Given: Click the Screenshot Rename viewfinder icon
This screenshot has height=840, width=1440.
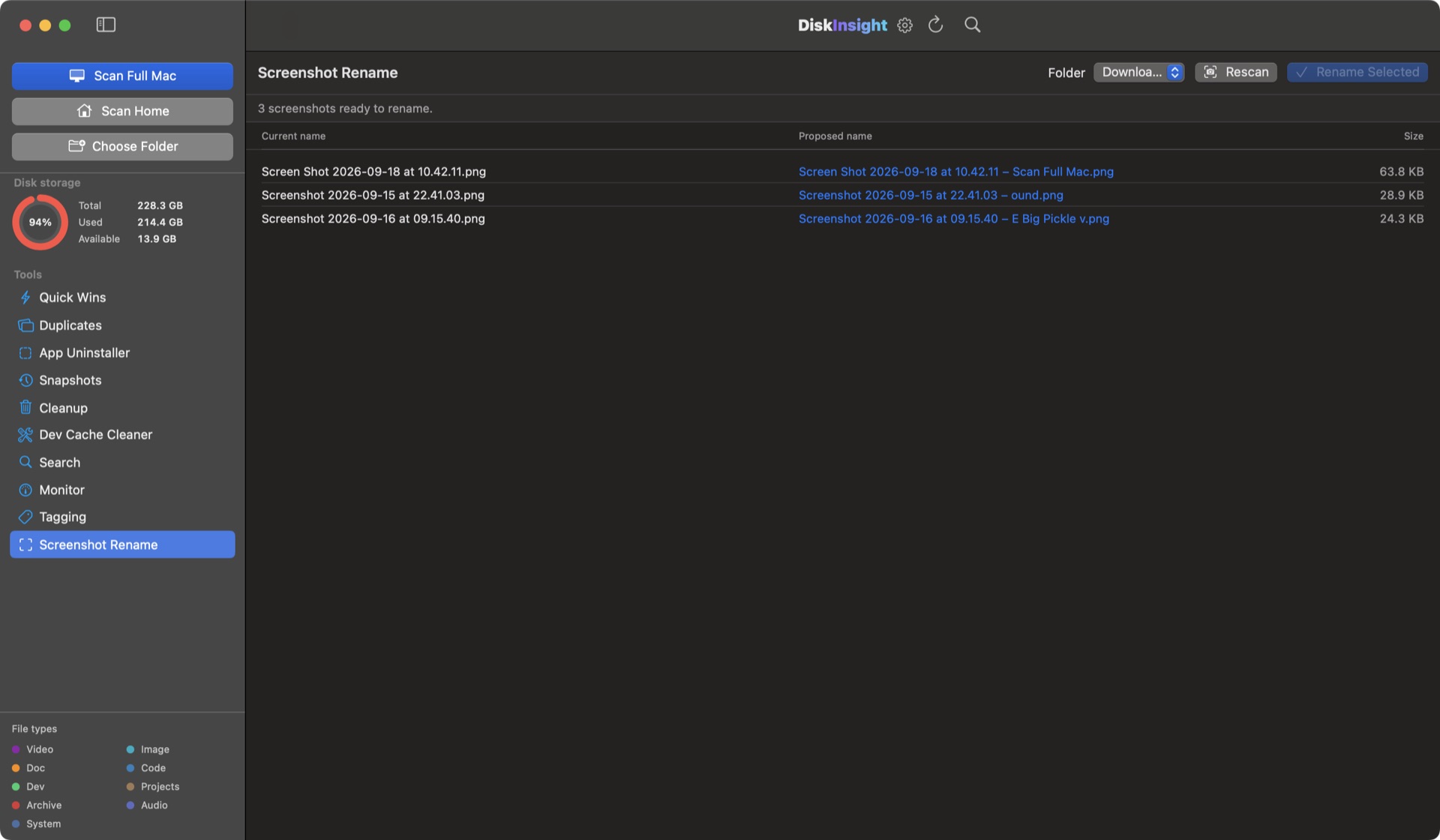Looking at the screenshot, I should point(25,545).
